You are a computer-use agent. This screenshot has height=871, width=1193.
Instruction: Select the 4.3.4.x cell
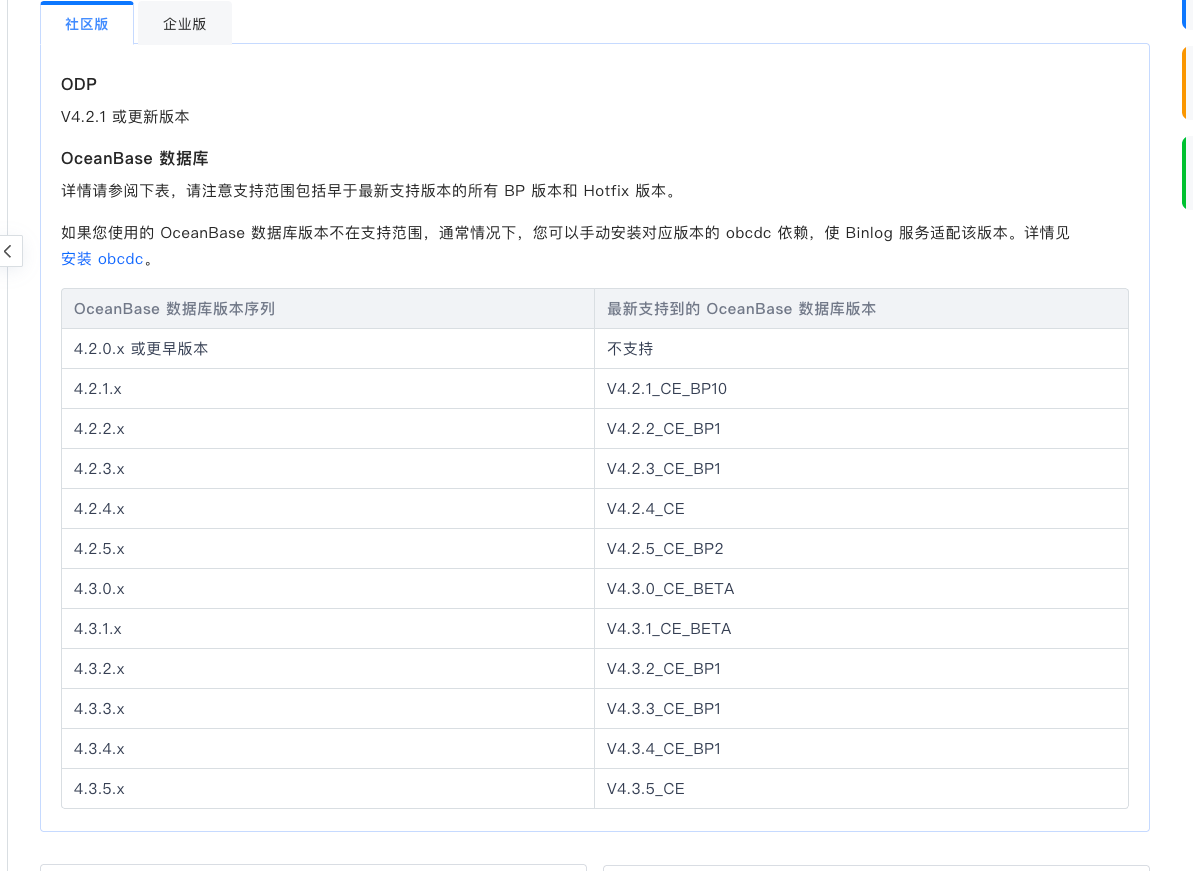(328, 749)
